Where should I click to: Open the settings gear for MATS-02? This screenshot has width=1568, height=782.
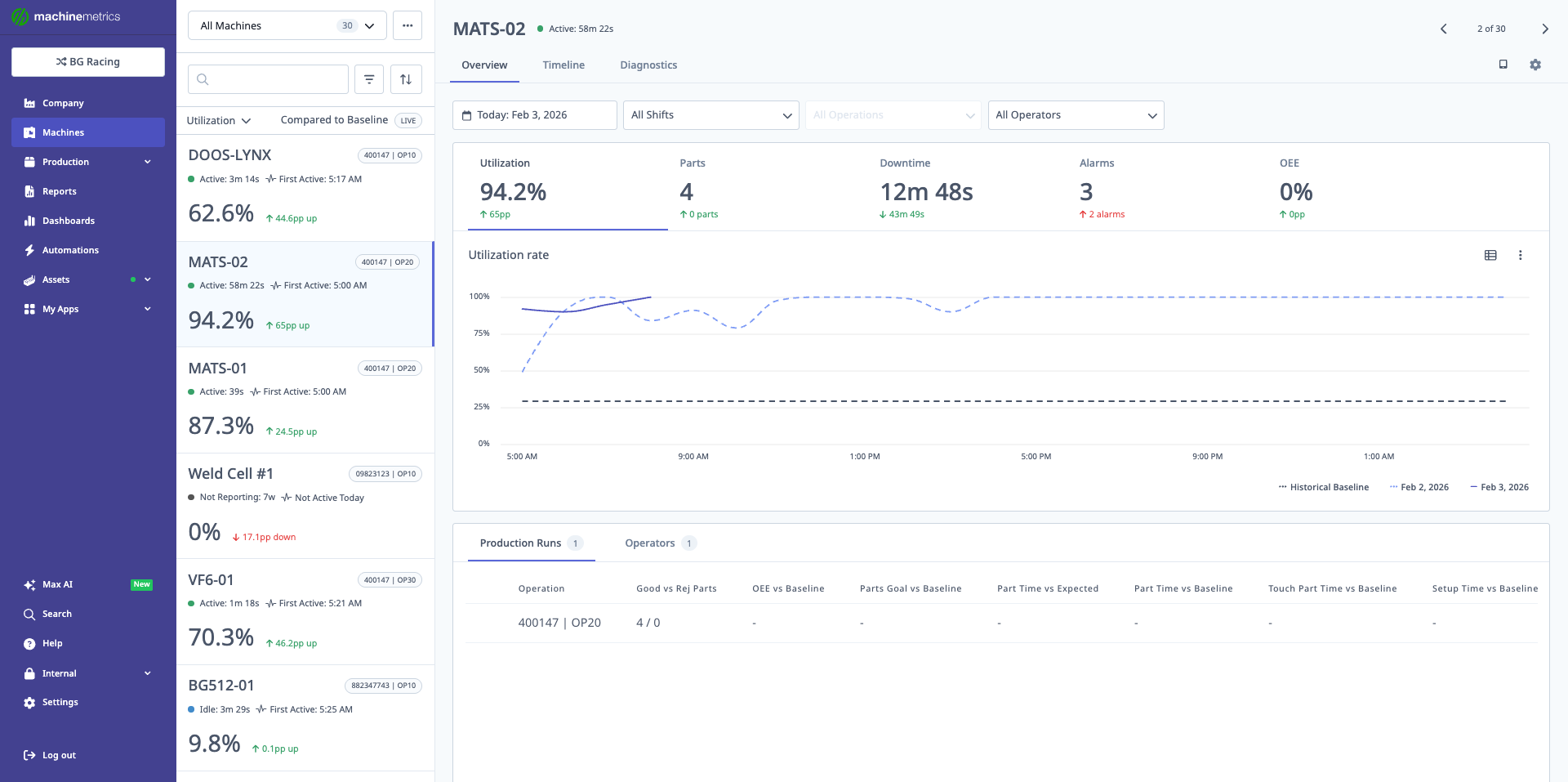[1536, 65]
